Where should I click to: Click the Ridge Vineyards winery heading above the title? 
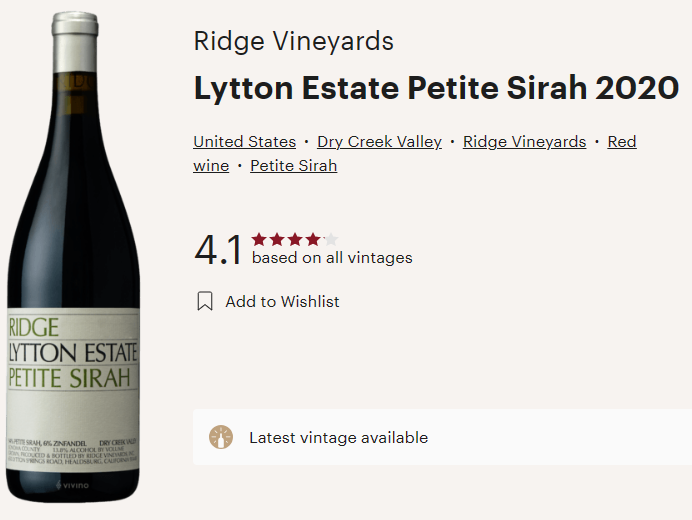coord(293,42)
